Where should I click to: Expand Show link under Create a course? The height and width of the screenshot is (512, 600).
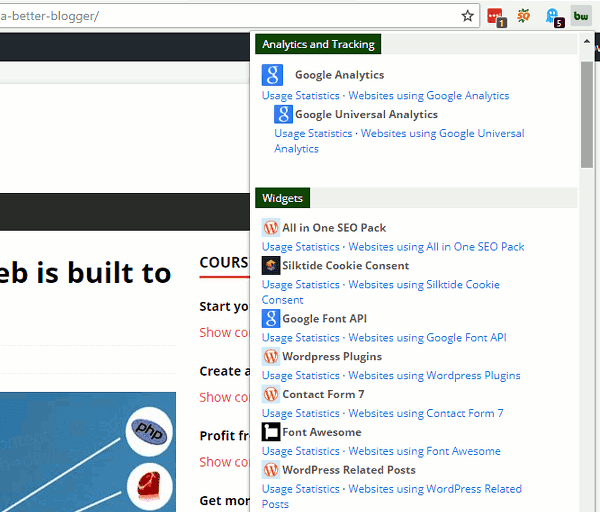pyautogui.click(x=224, y=397)
